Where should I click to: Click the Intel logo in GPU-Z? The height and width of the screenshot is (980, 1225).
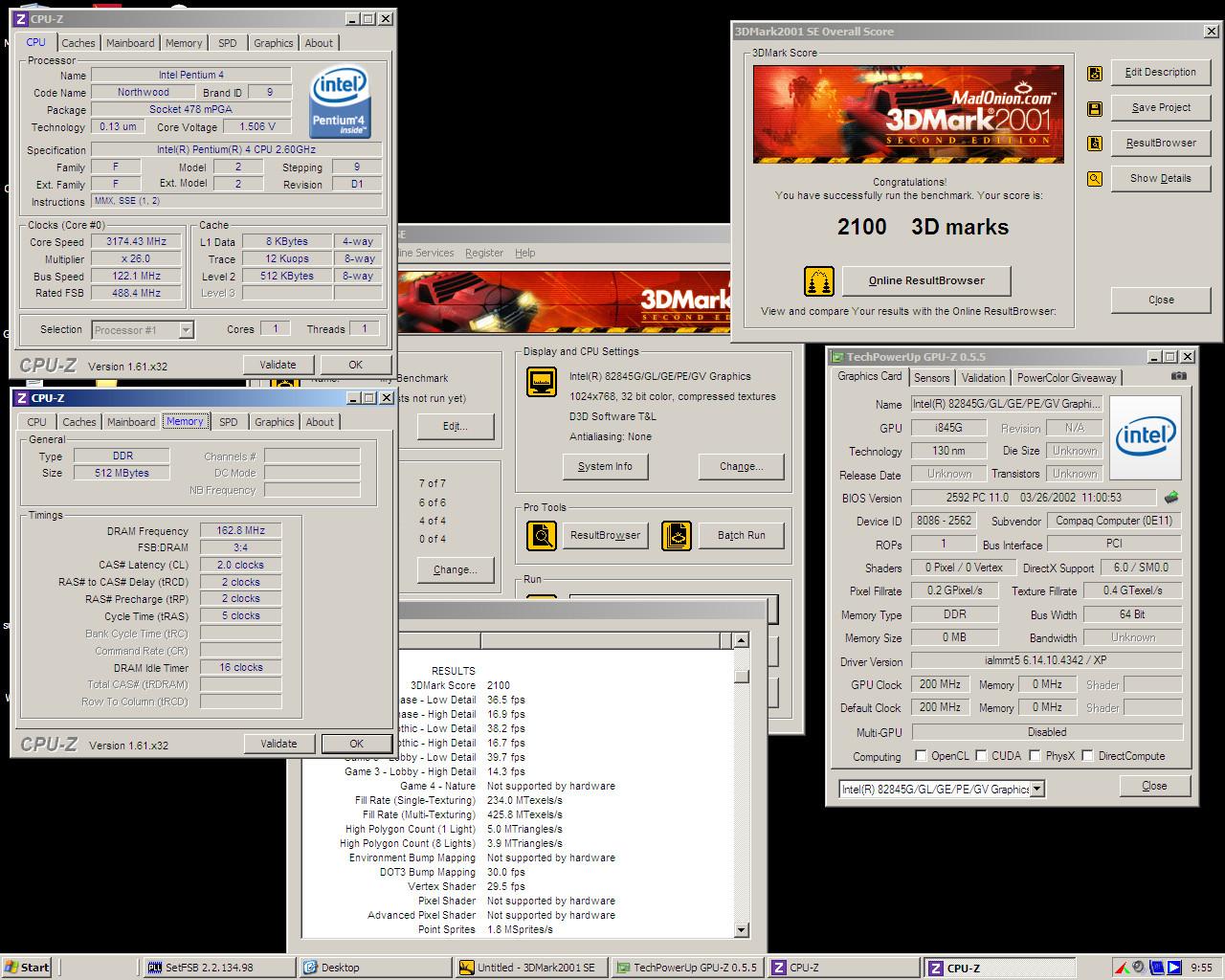1146,437
